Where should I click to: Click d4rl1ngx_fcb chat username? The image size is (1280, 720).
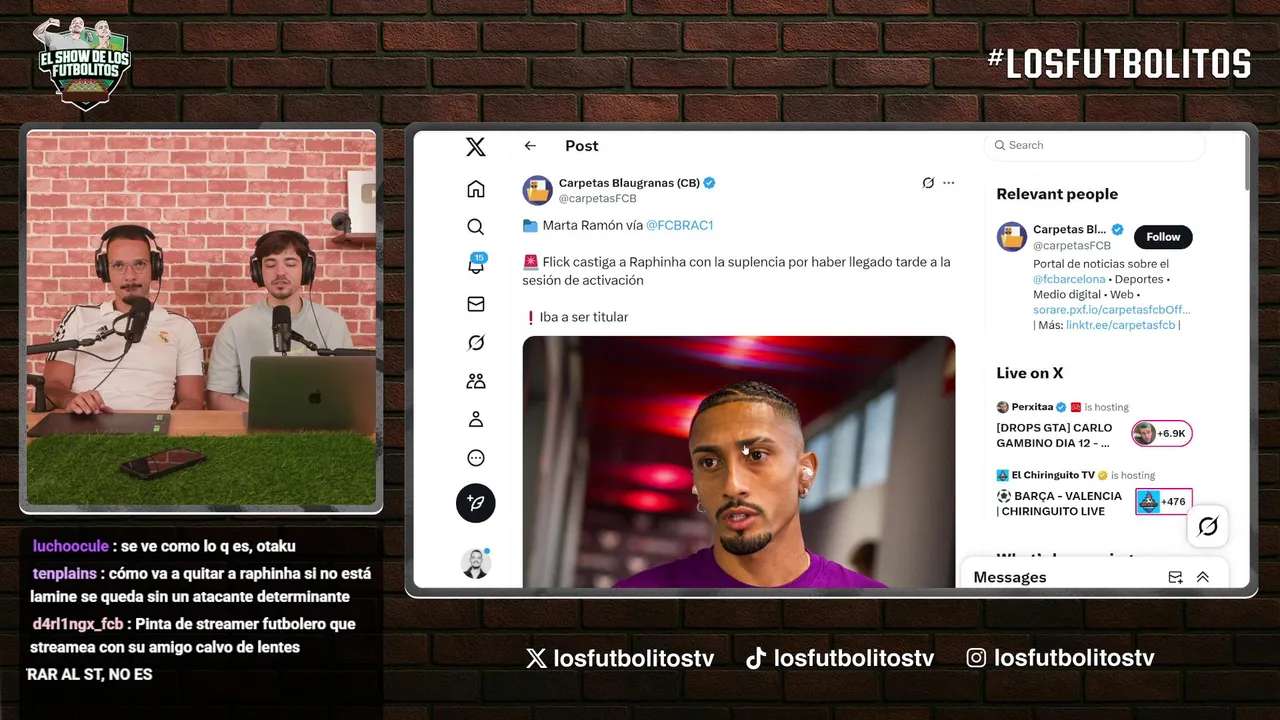tap(78, 624)
